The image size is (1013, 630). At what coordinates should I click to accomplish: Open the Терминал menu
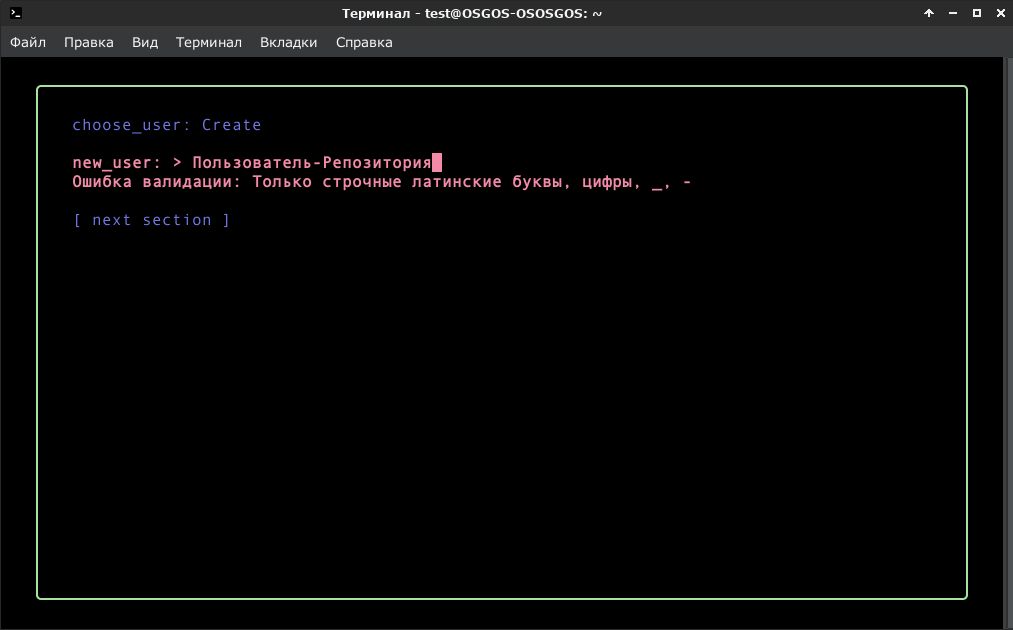click(x=209, y=42)
